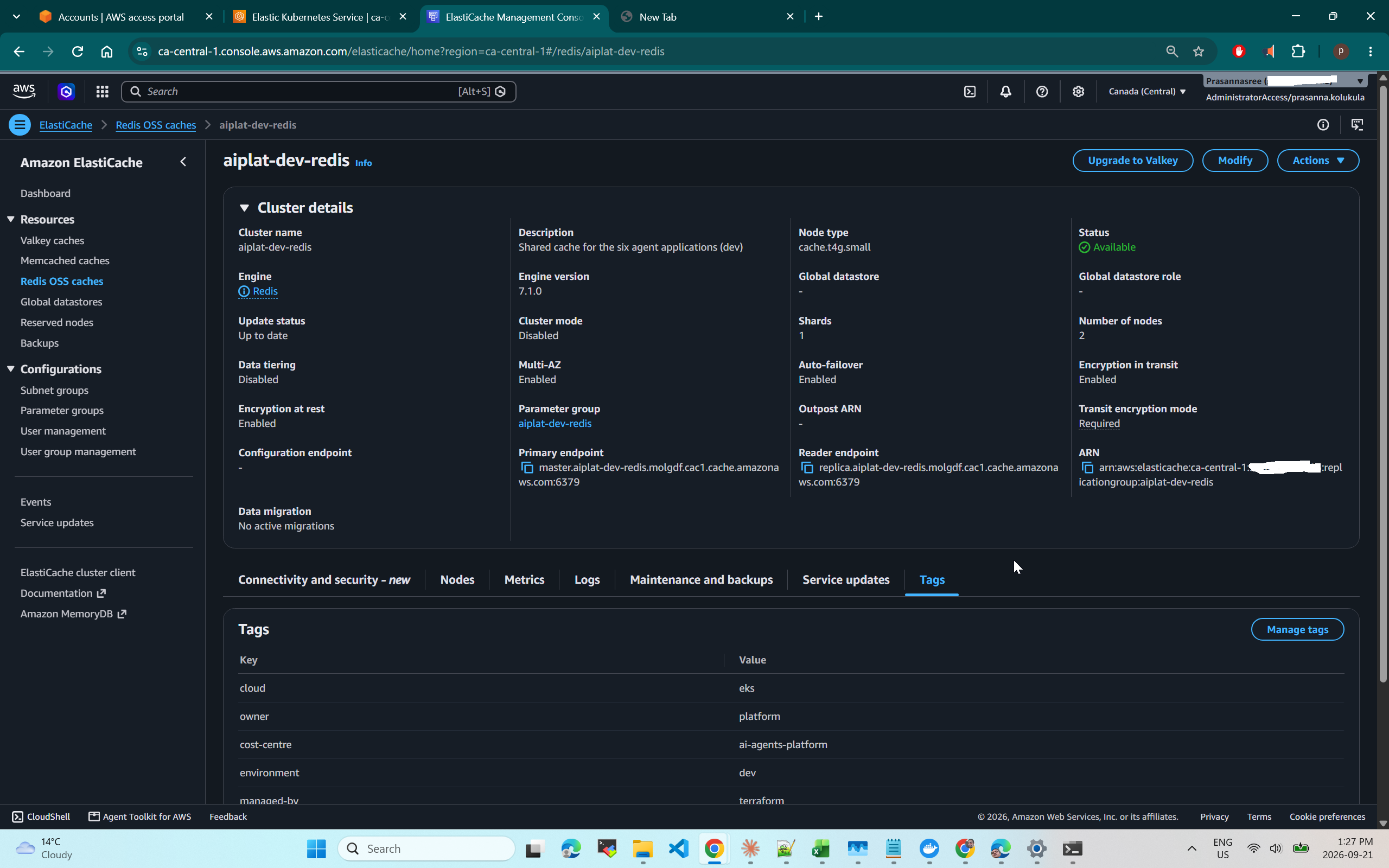The height and width of the screenshot is (868, 1389).
Task: Copy the reader endpoint address
Action: (806, 467)
